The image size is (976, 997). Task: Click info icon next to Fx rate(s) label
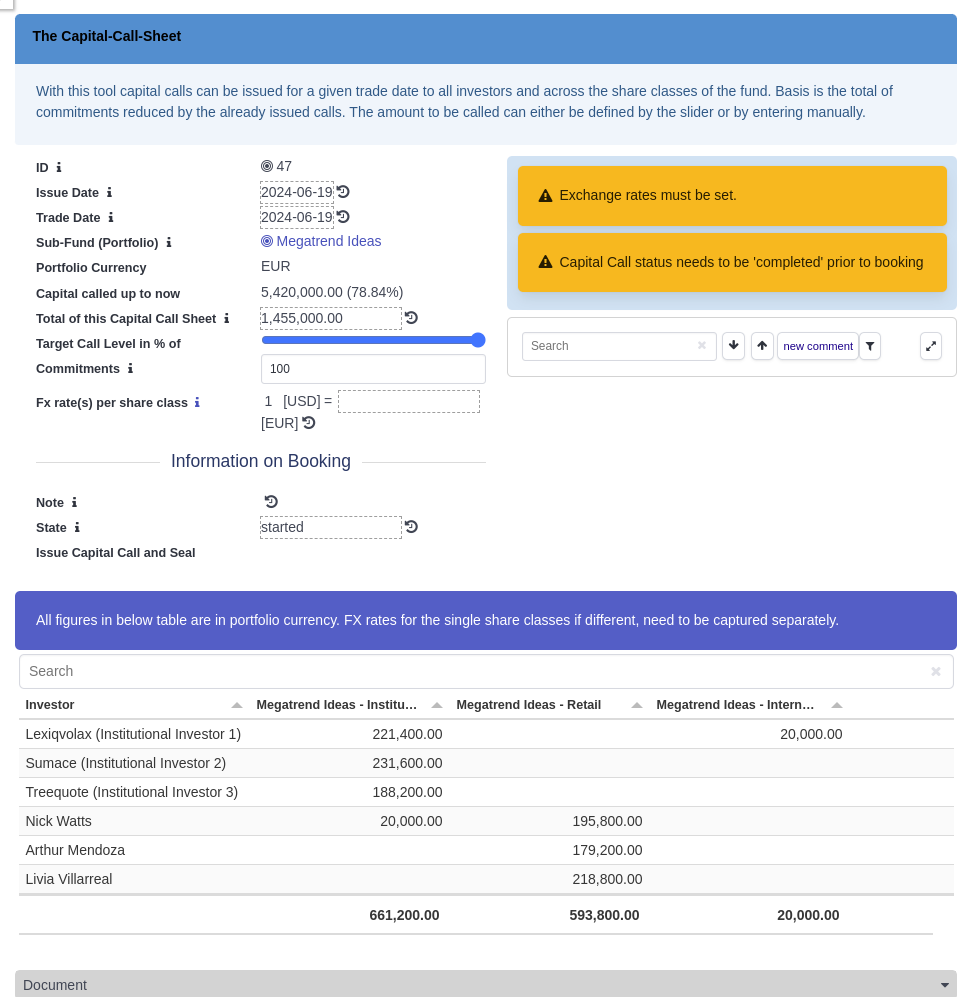[197, 403]
